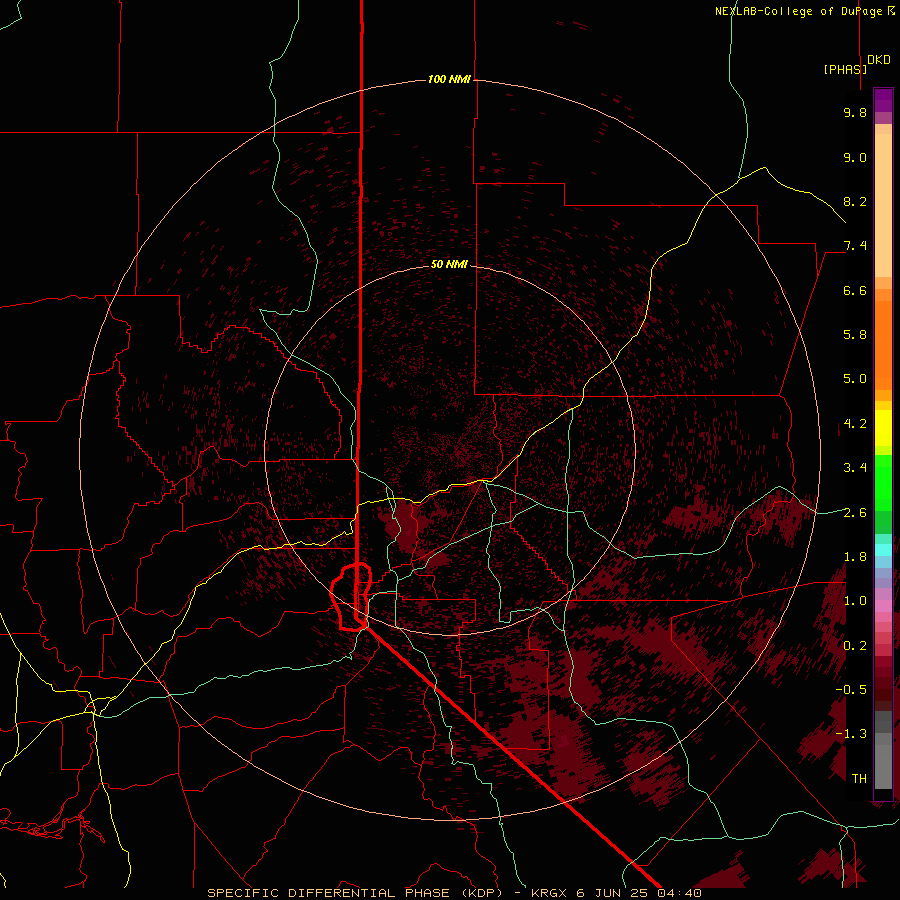
Task: Click the 4.2 value on the color scale
Action: (855, 424)
